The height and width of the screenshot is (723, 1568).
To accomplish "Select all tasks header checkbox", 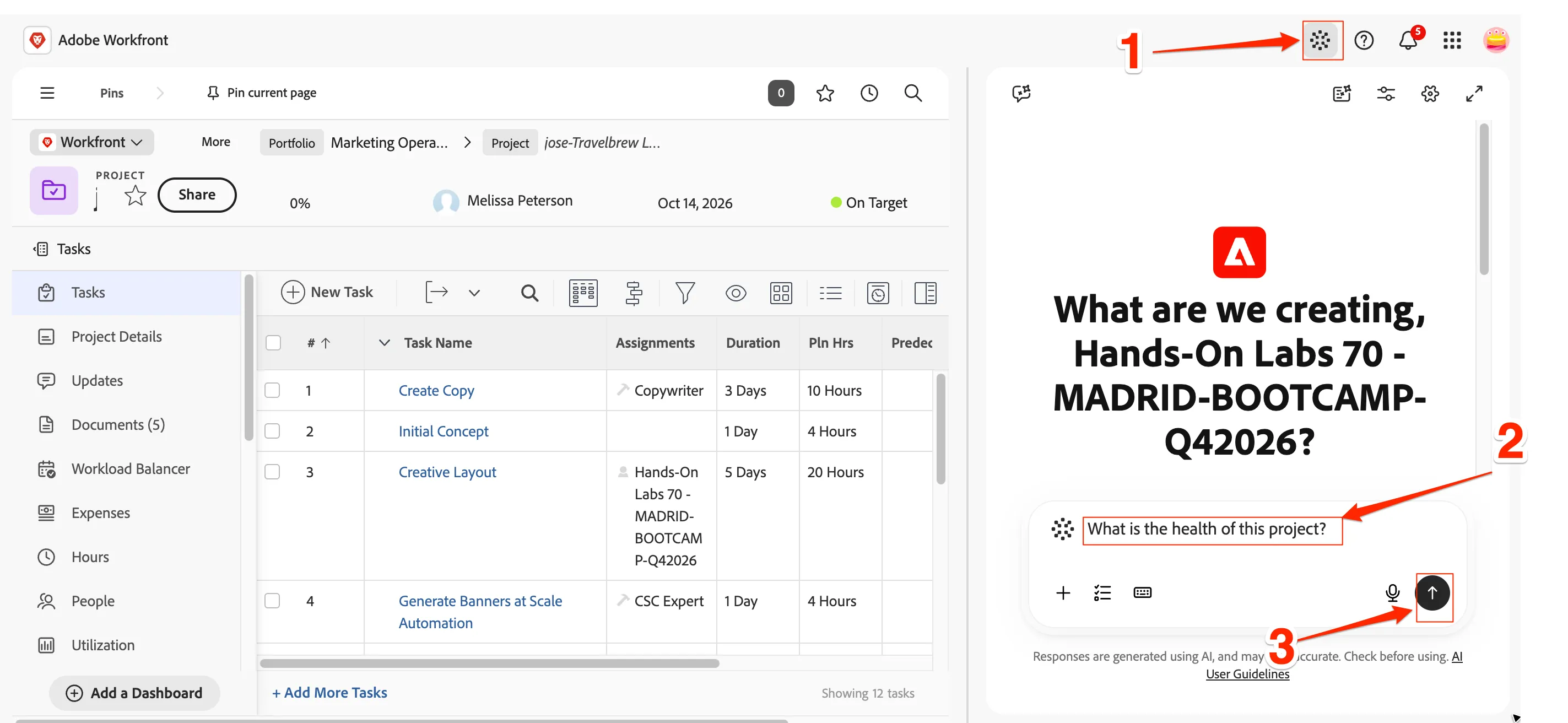I will pos(273,343).
